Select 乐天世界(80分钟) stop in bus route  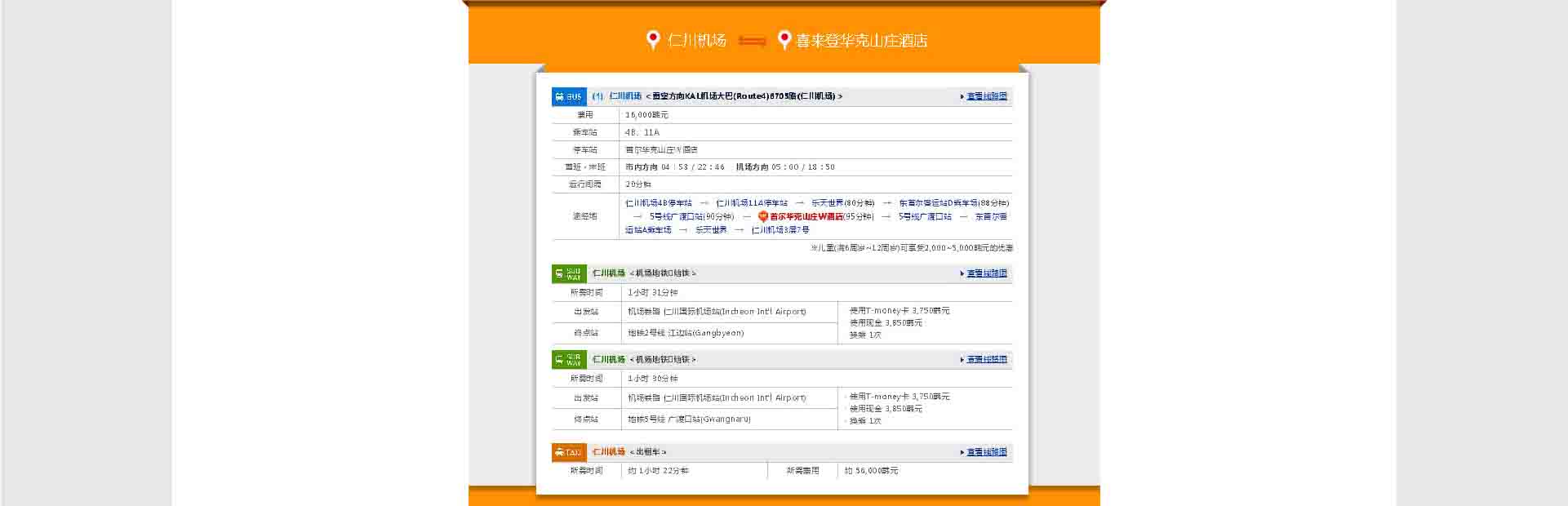pyautogui.click(x=842, y=203)
